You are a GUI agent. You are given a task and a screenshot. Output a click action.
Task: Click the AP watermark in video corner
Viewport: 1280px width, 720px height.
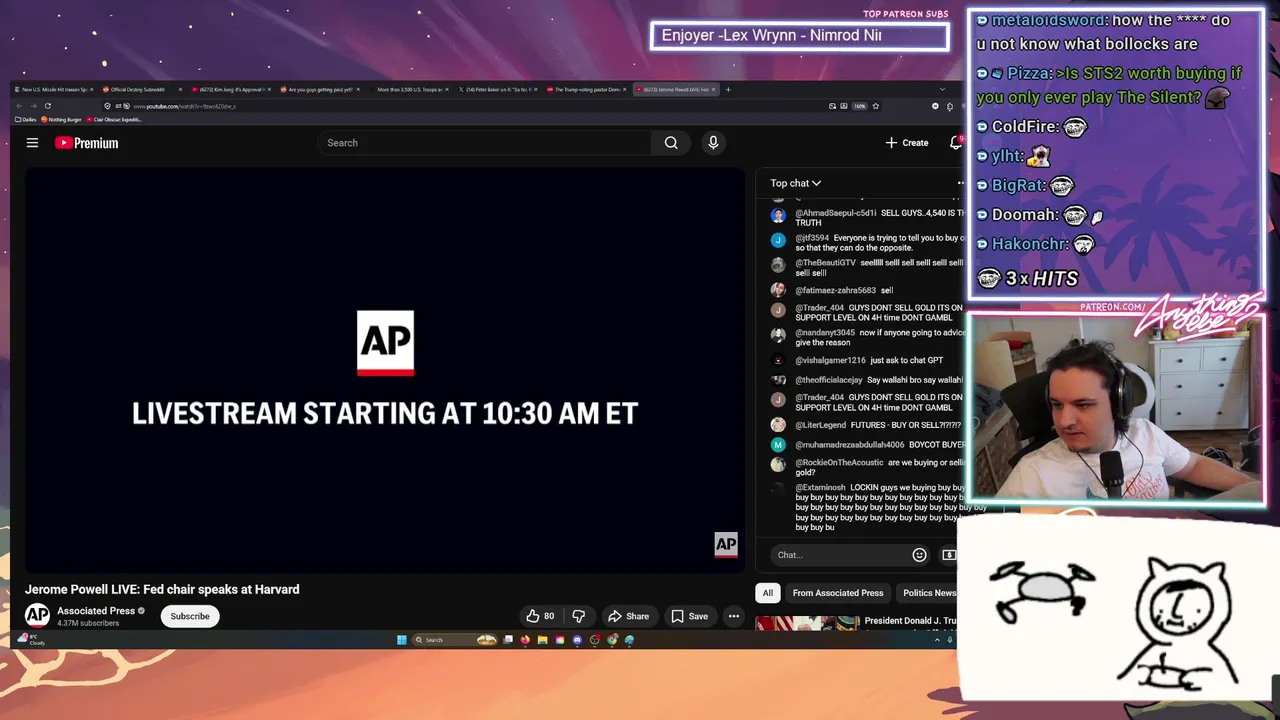726,545
